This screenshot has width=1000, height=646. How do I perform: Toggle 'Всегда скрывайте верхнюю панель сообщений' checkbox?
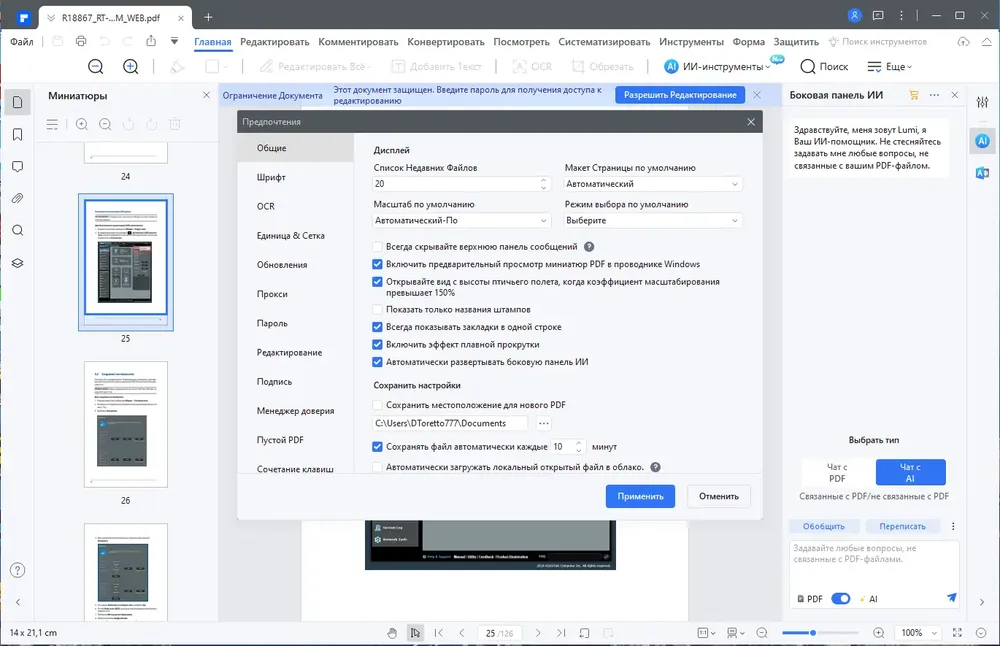click(x=377, y=247)
